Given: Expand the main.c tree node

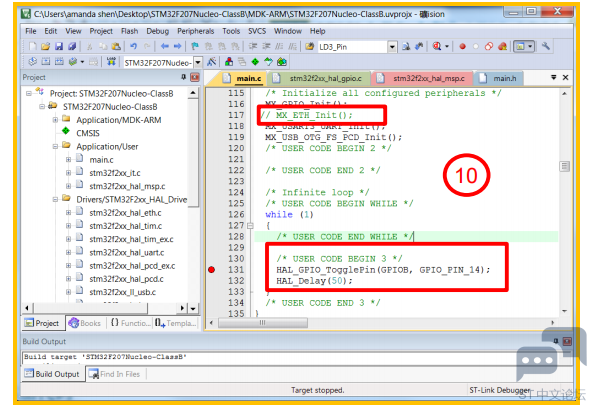Looking at the screenshot, I should [68, 159].
